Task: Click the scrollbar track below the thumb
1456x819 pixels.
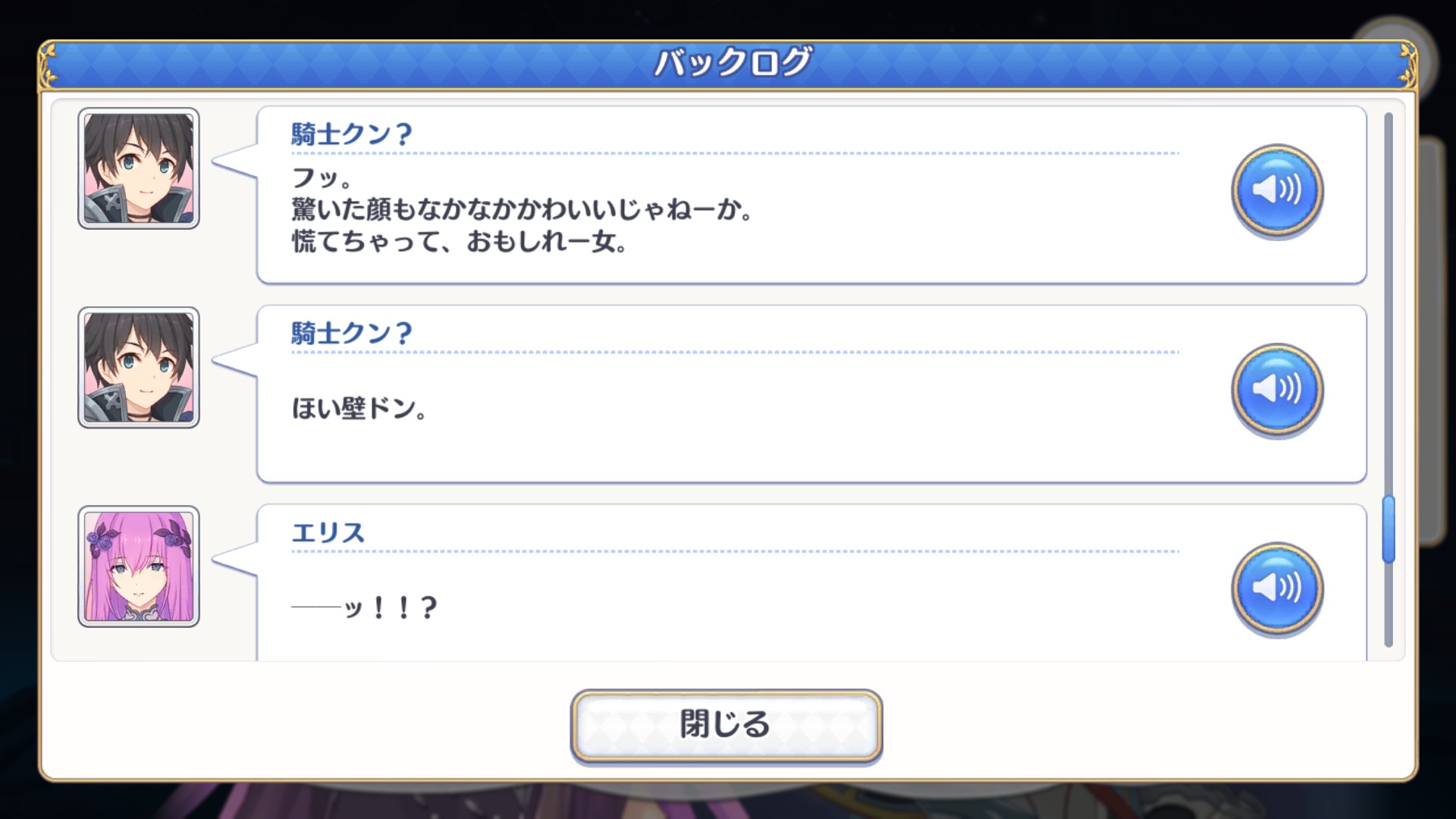Action: (1389, 604)
